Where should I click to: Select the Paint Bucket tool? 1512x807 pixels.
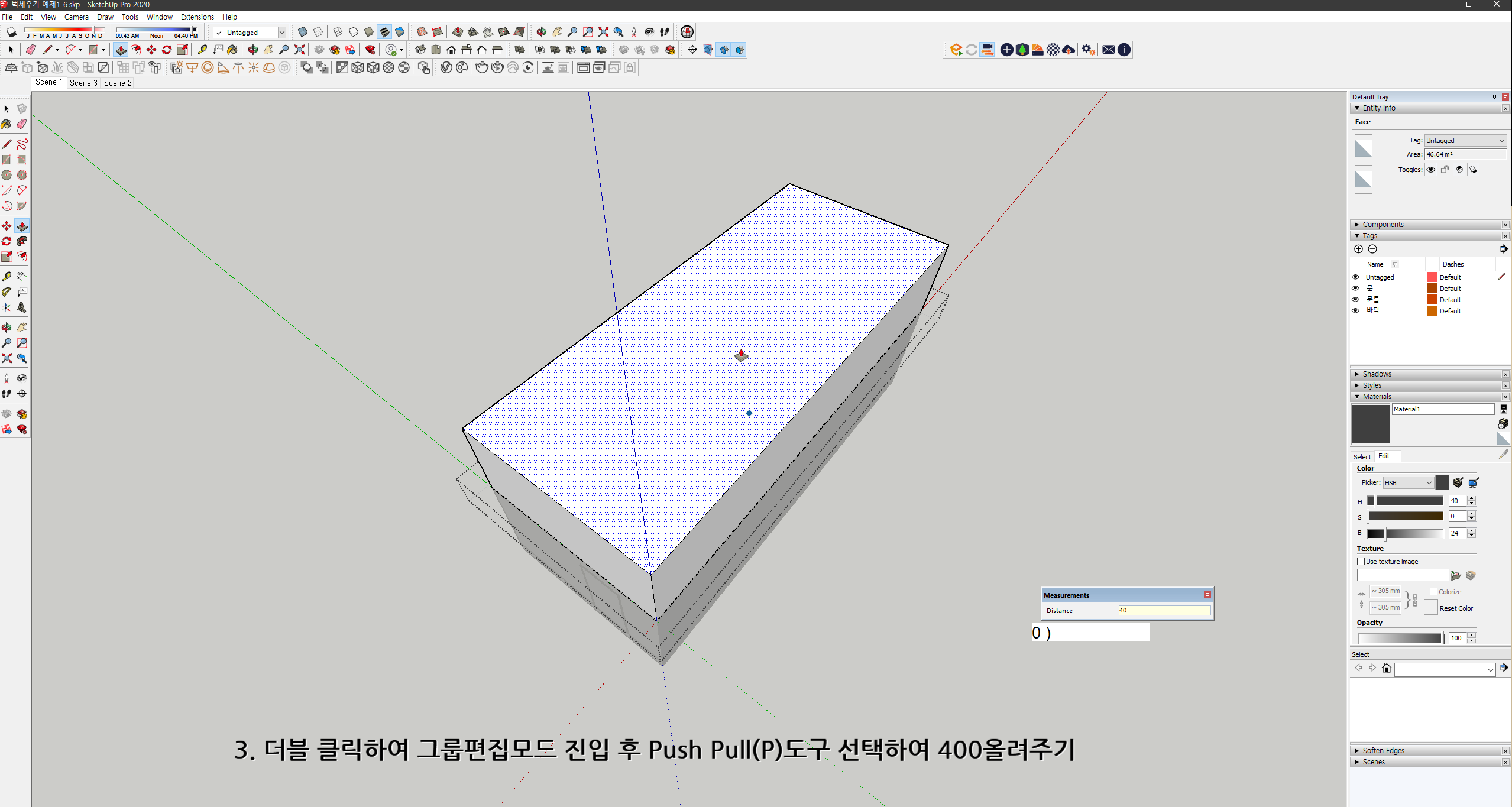click(7, 124)
